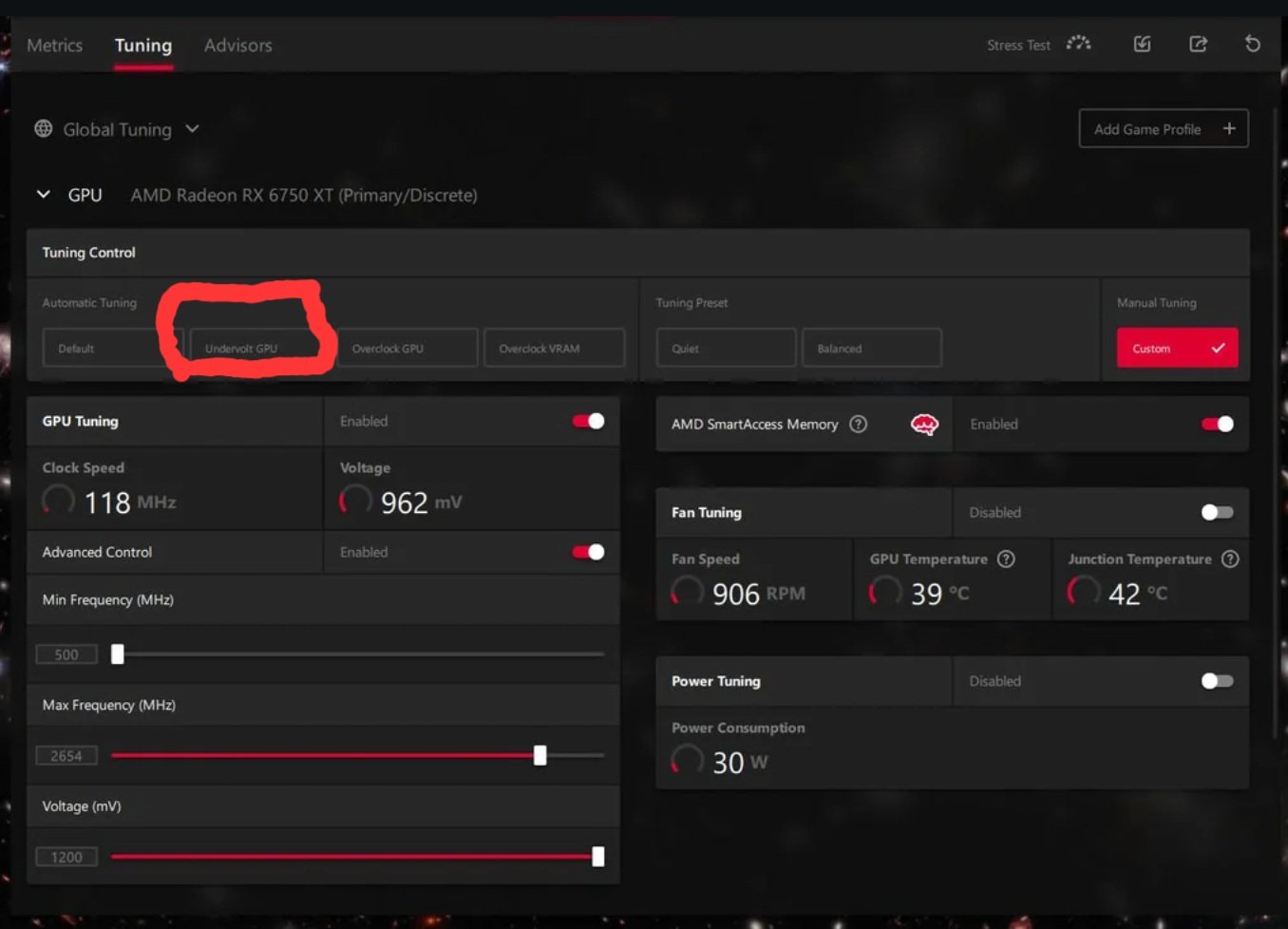Click the Voltage (mV) slider handle

point(598,856)
